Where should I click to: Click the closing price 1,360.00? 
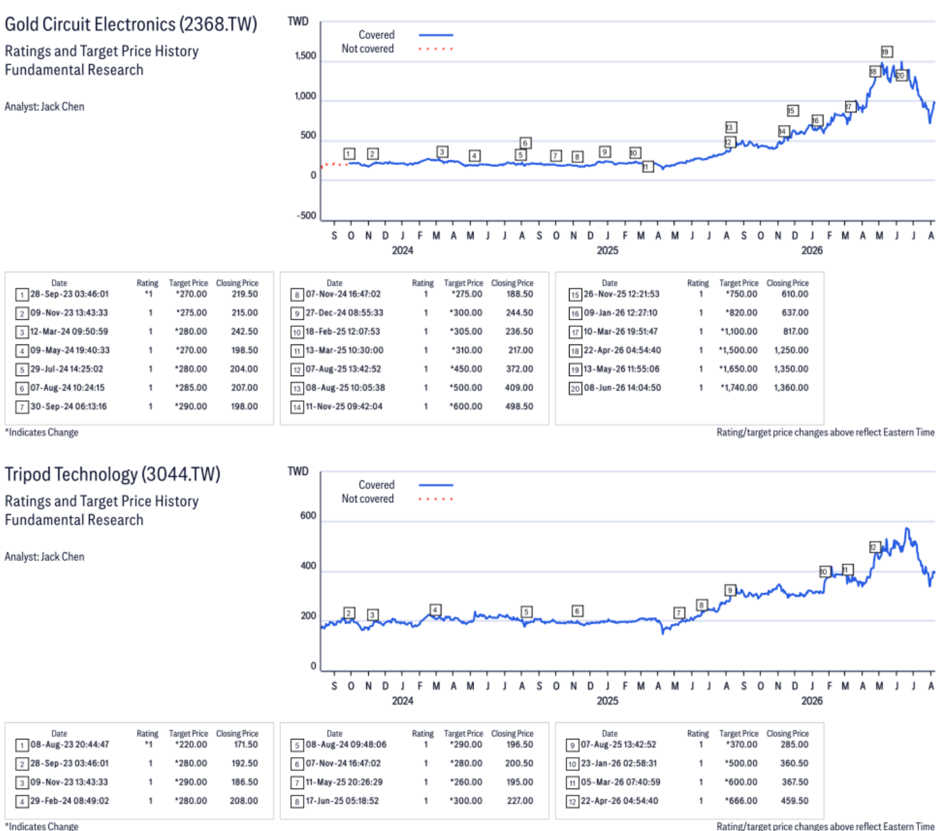tap(791, 388)
